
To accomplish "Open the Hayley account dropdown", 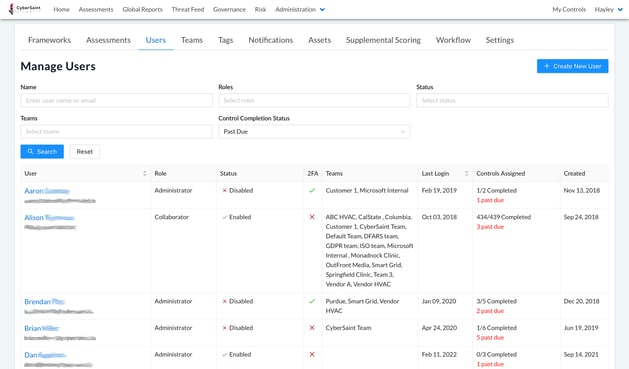I will [609, 9].
